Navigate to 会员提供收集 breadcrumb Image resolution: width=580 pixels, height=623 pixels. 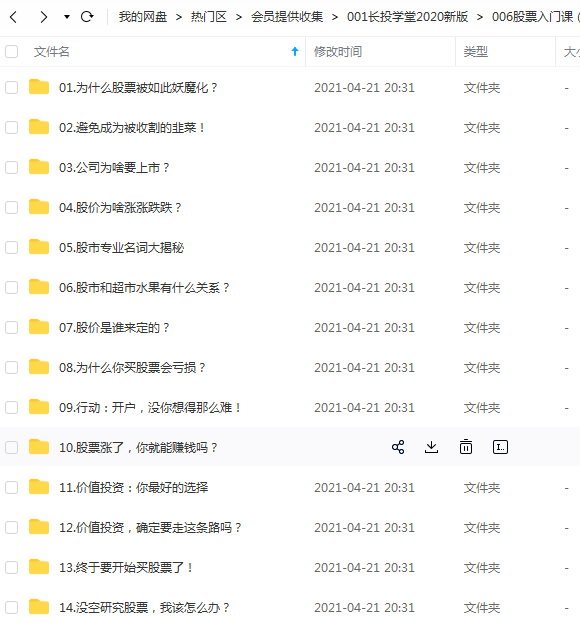[287, 17]
